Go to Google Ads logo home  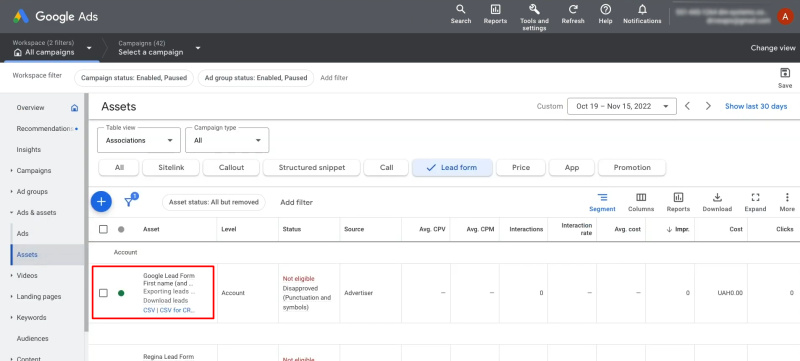[x=55, y=16]
